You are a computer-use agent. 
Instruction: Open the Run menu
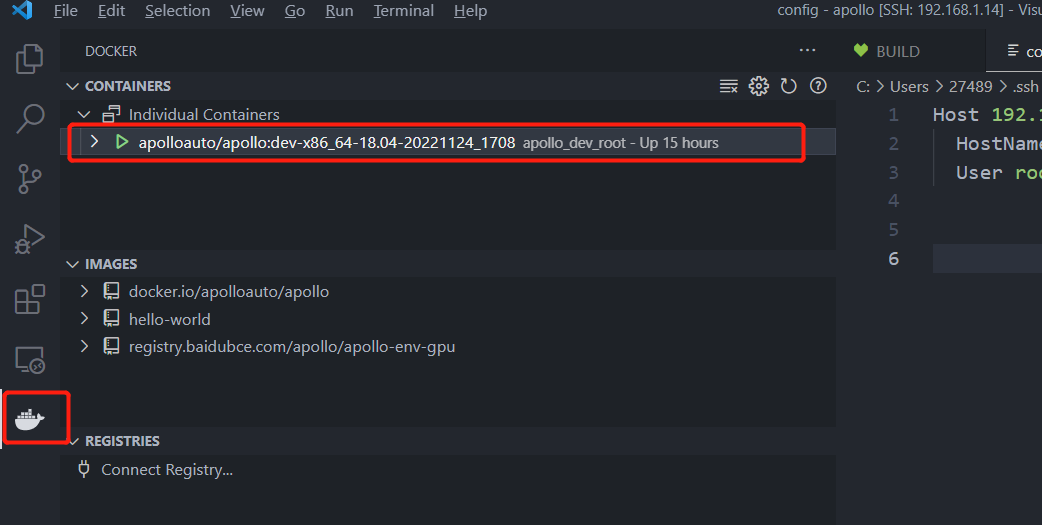339,11
